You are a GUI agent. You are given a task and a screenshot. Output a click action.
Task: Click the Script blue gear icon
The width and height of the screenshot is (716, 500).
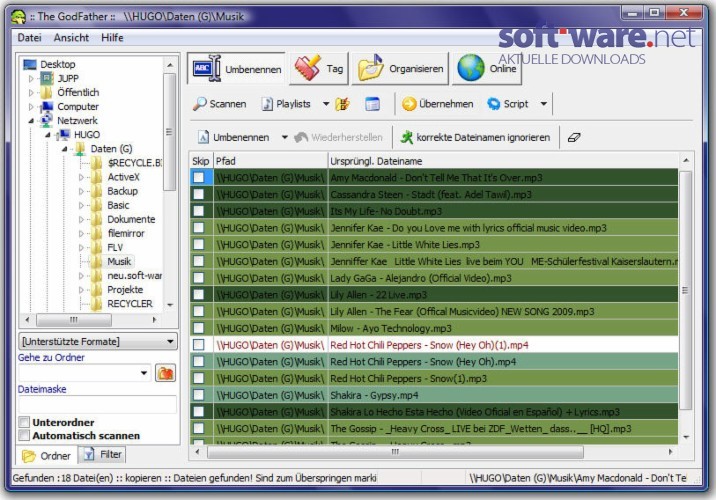pyautogui.click(x=494, y=104)
